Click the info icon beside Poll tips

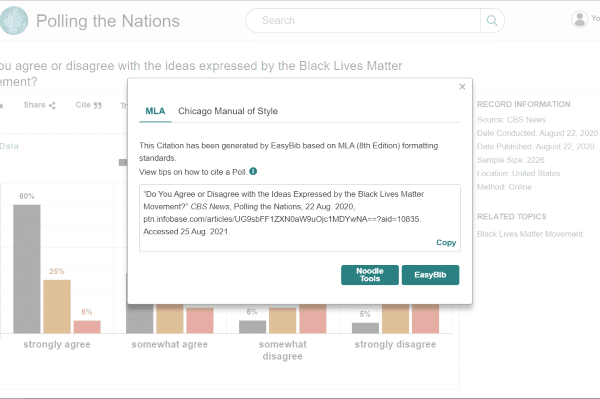click(253, 171)
